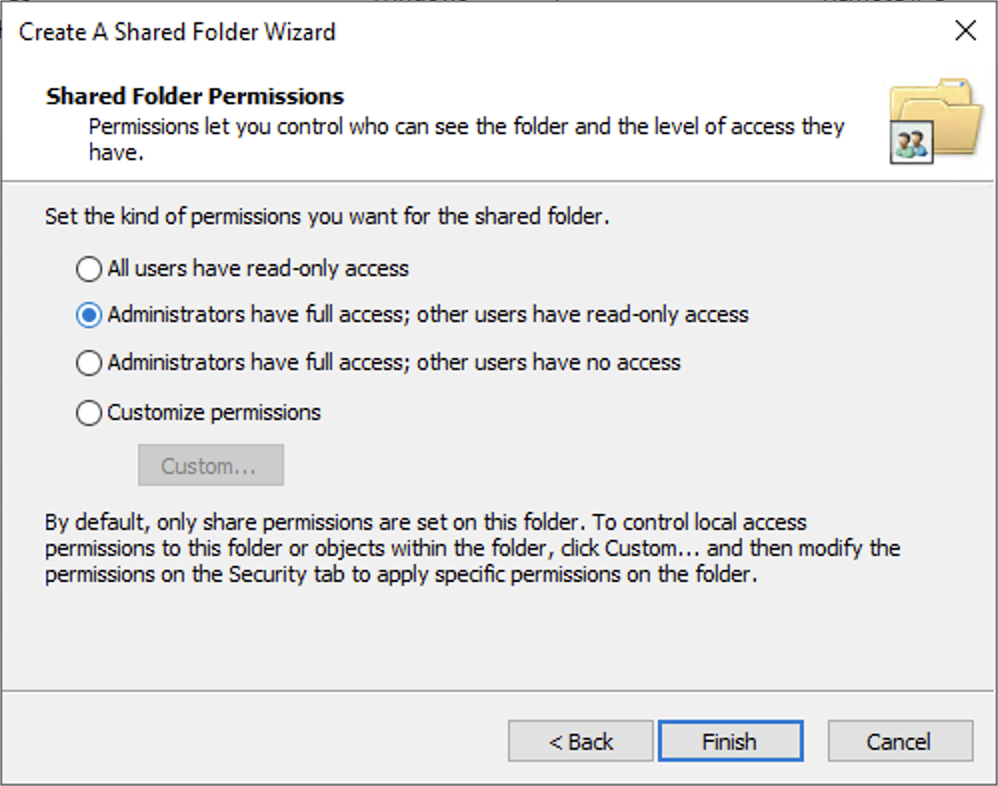This screenshot has height=786, width=998.
Task: Click Finish to complete the wizard
Action: pos(729,742)
